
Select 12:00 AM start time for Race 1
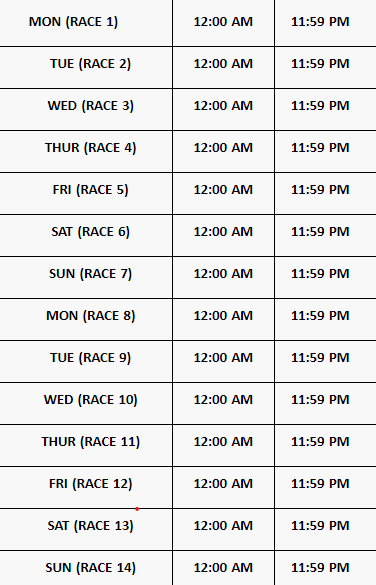[223, 22]
